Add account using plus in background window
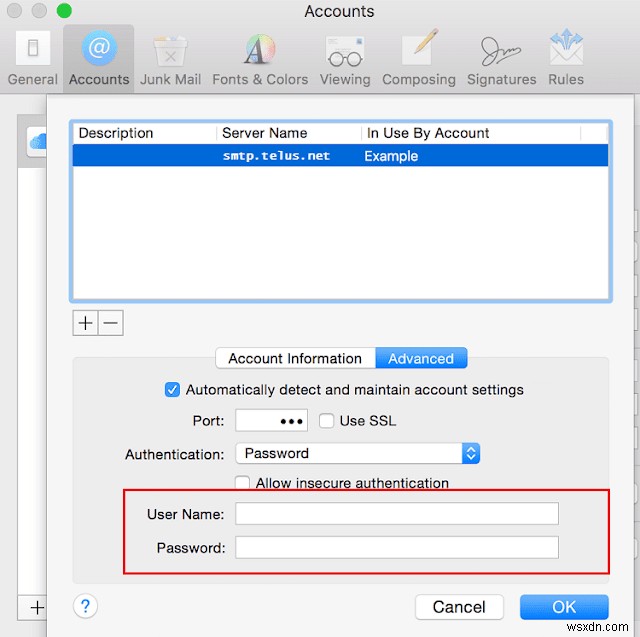The width and height of the screenshot is (640, 637). [x=37, y=608]
